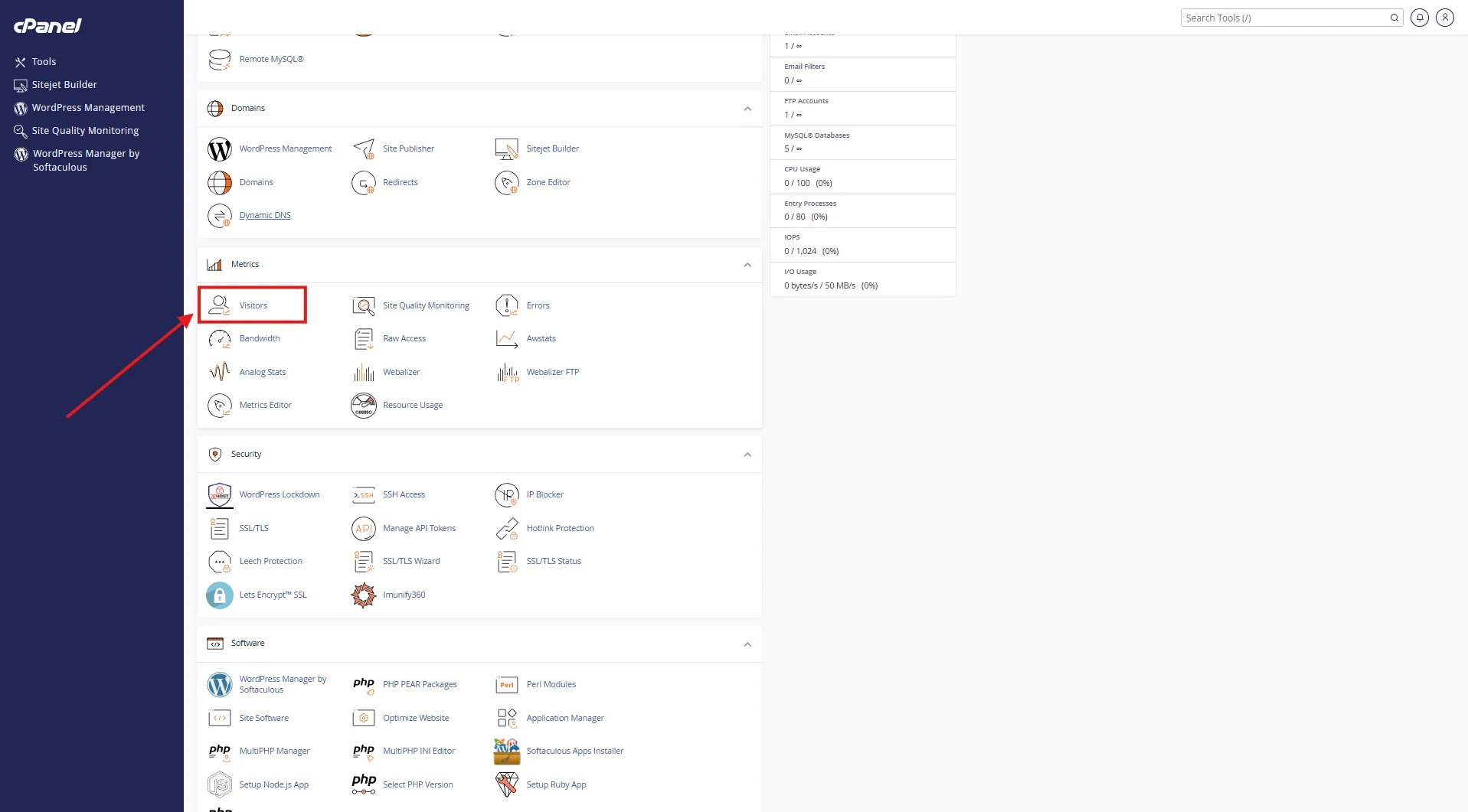Click the search magnifier button
Image resolution: width=1468 pixels, height=812 pixels.
click(x=1394, y=18)
